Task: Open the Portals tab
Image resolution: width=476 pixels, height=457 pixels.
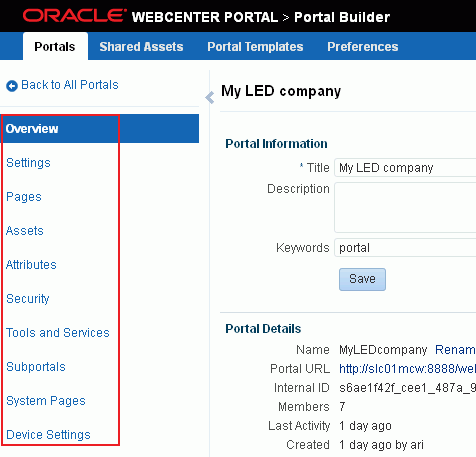Action: [55, 46]
